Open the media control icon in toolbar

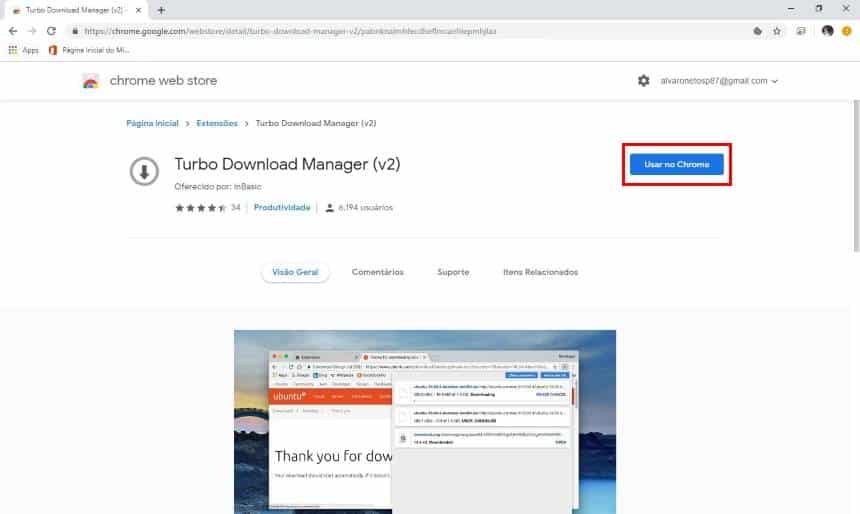coord(801,31)
